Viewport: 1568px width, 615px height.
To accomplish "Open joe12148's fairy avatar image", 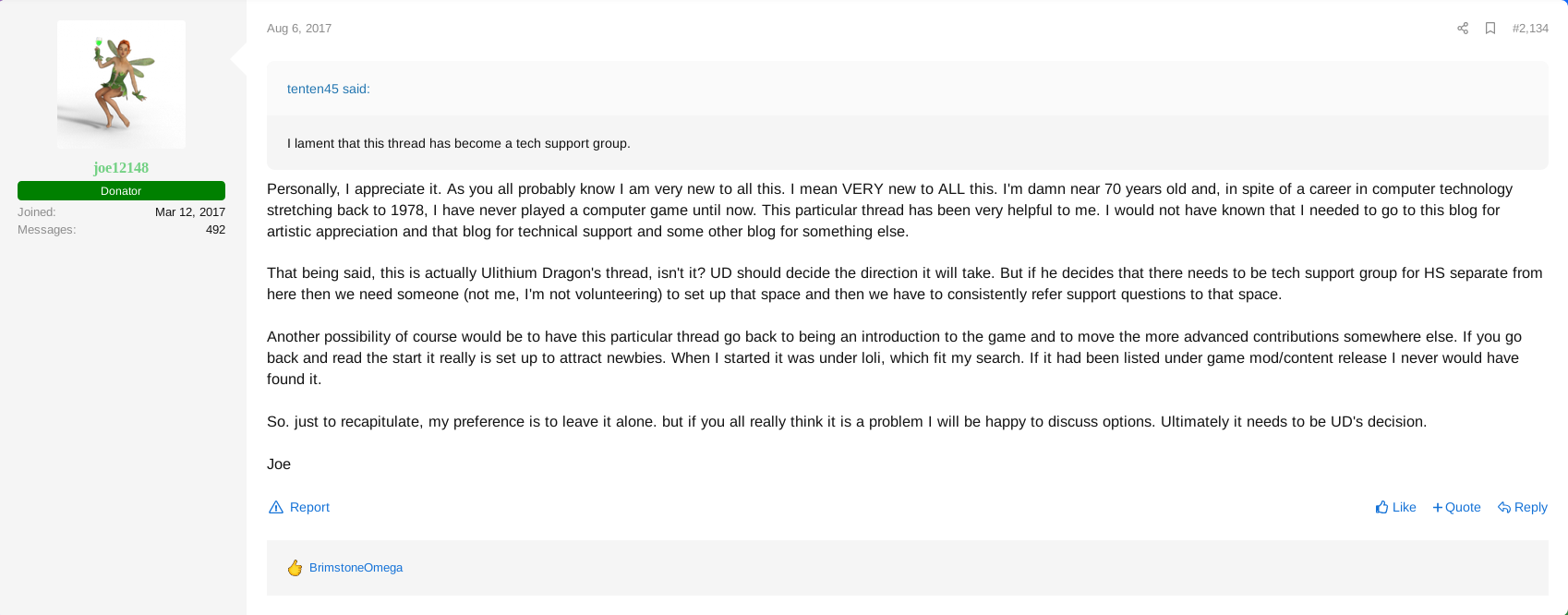I will tap(121, 84).
